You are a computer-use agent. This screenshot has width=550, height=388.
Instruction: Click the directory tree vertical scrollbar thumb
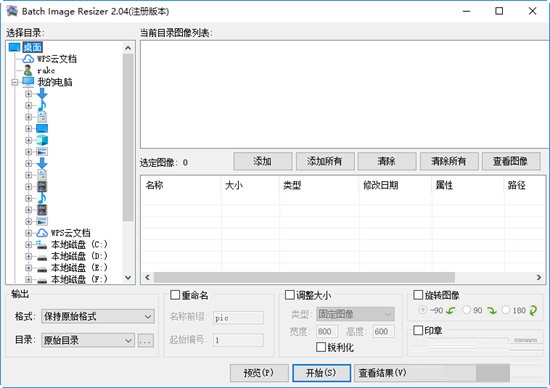128,137
